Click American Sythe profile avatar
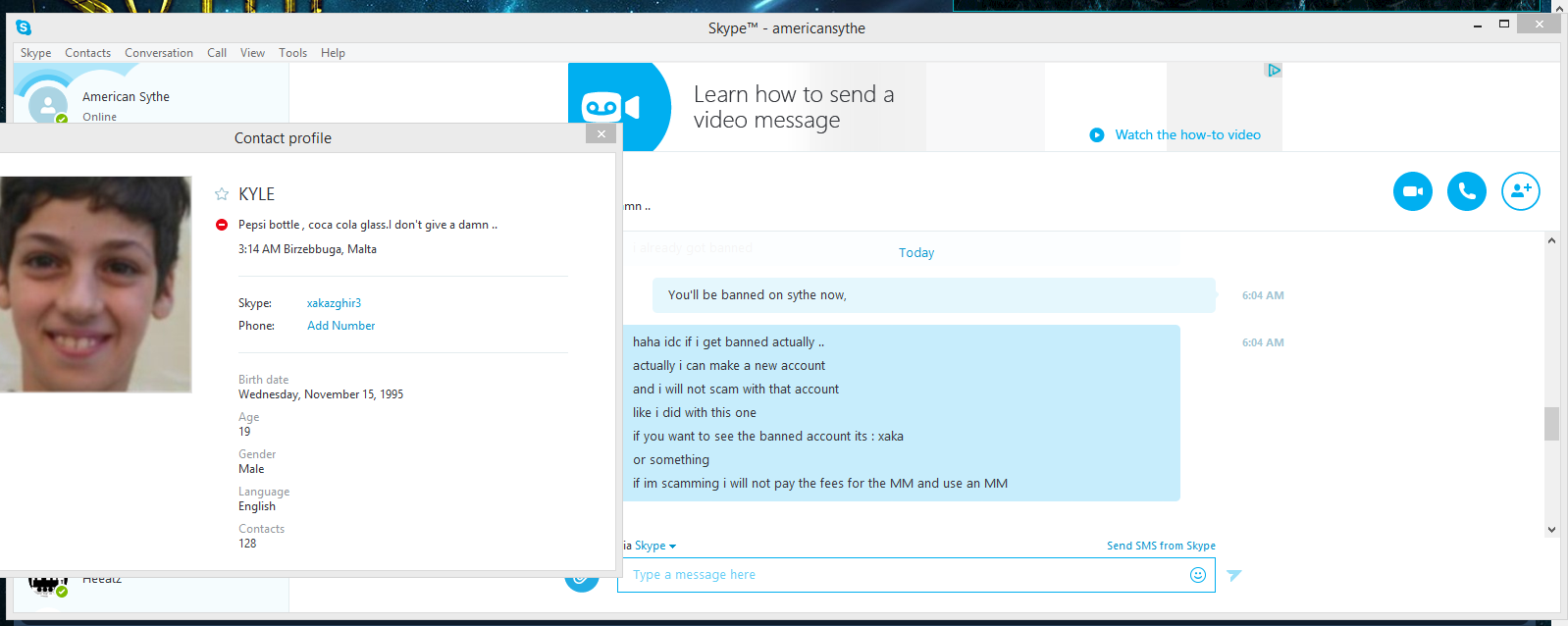The image size is (1568, 626). click(x=48, y=105)
